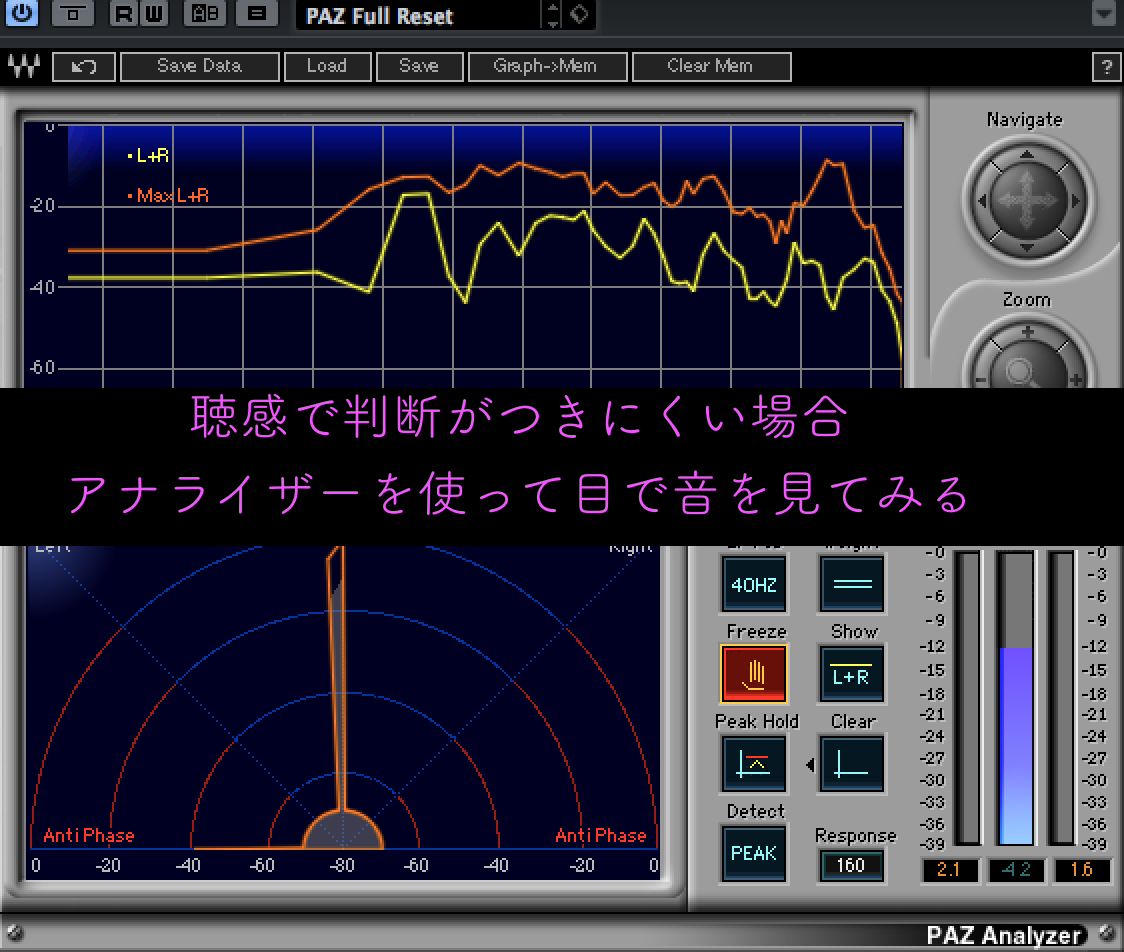Click the Clear peak hold button
Screen dimensions: 1124x952
coord(852,763)
